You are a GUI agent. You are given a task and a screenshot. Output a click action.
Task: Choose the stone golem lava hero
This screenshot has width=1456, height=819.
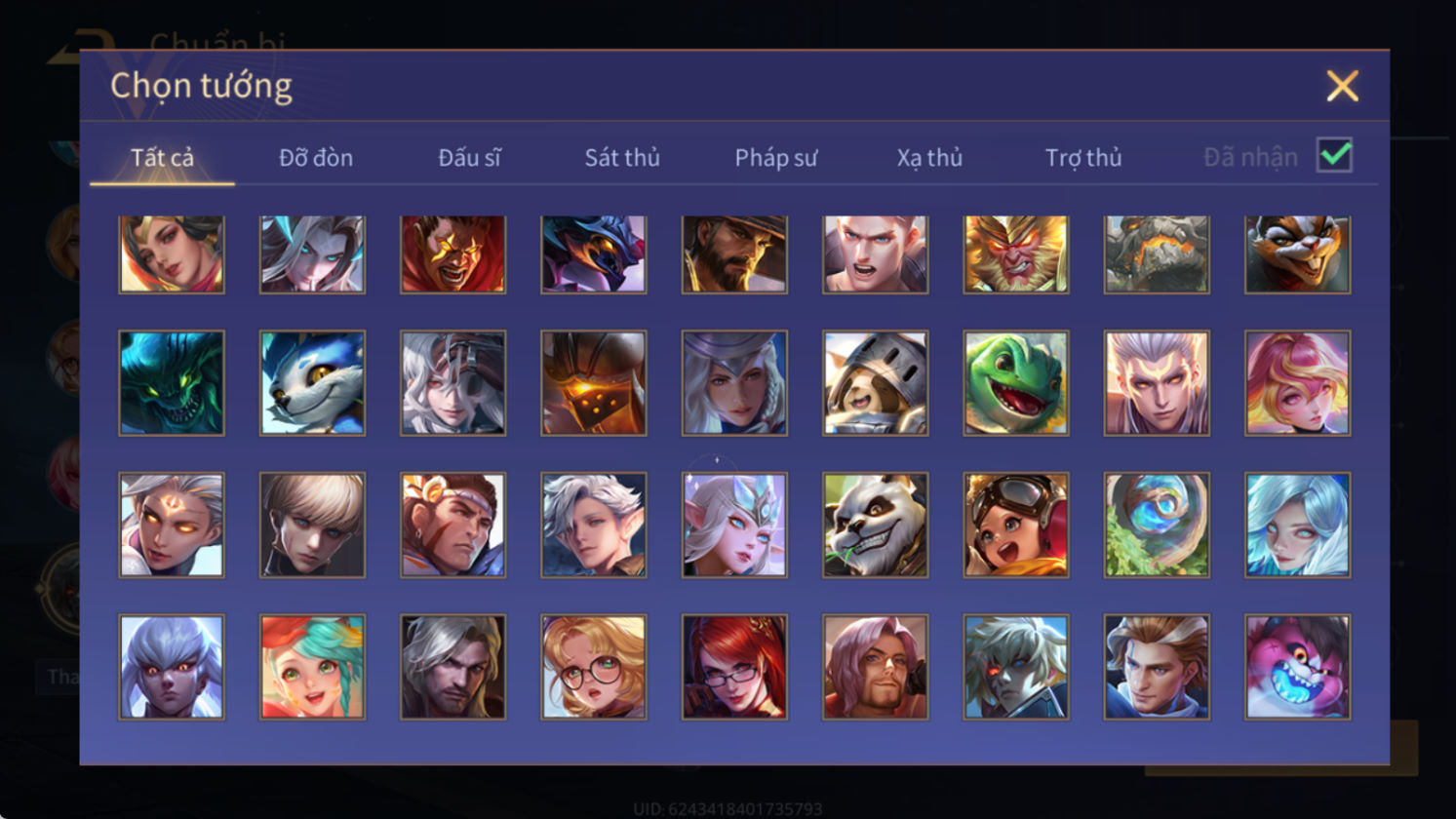[x=1157, y=254]
